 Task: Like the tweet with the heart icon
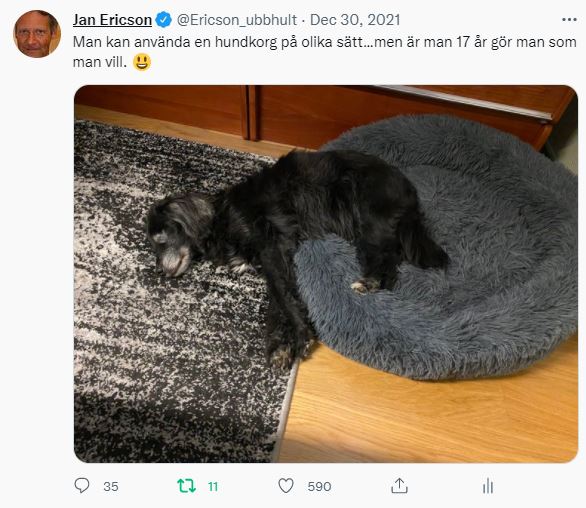286,486
